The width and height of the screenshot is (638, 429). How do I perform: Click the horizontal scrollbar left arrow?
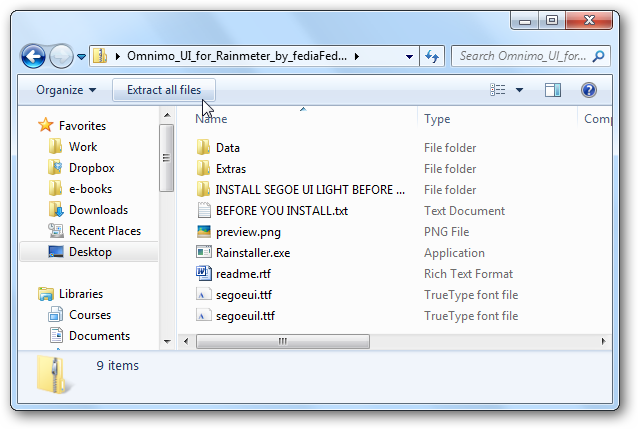click(186, 341)
